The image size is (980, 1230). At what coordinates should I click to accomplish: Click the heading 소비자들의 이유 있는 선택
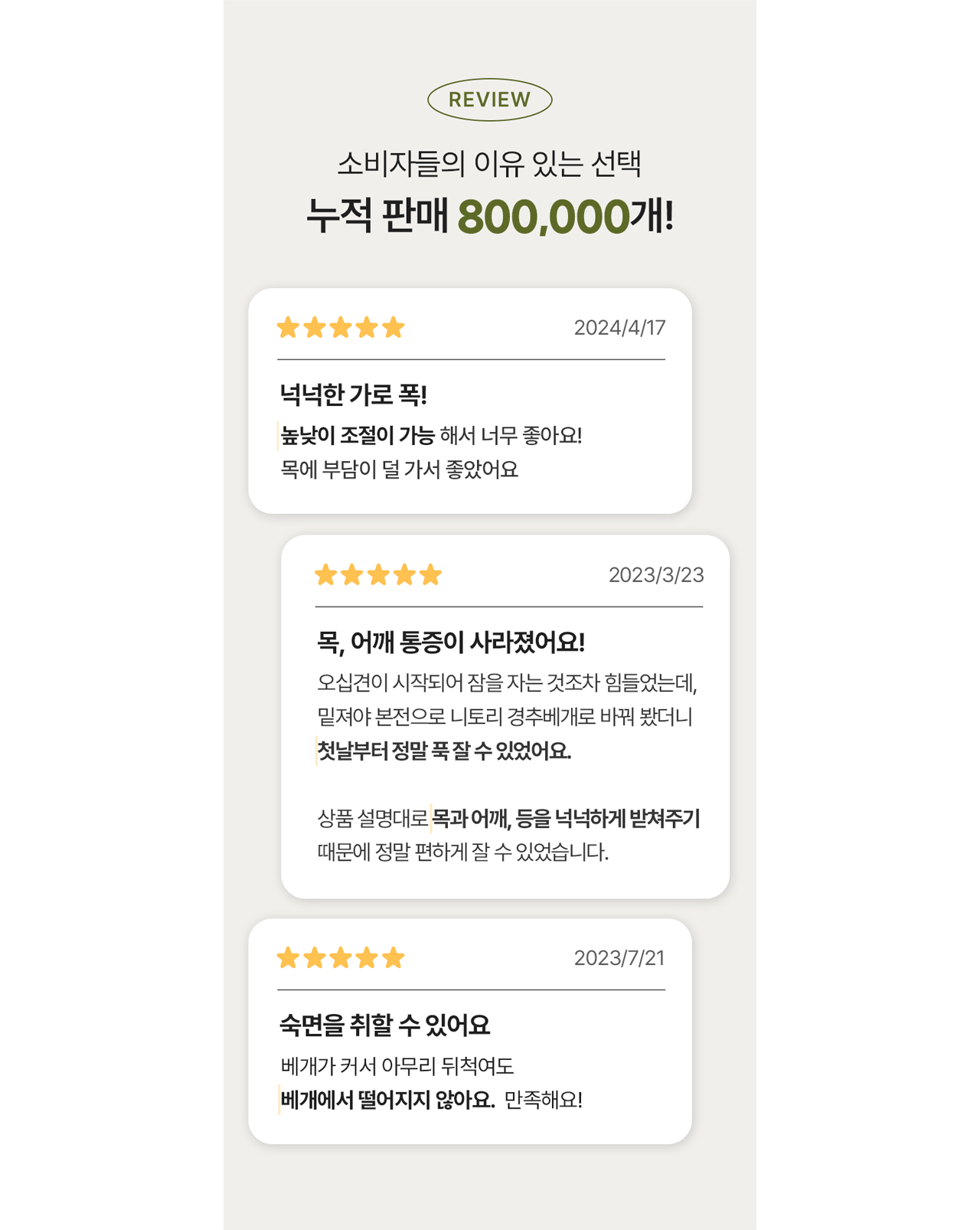coord(489,163)
